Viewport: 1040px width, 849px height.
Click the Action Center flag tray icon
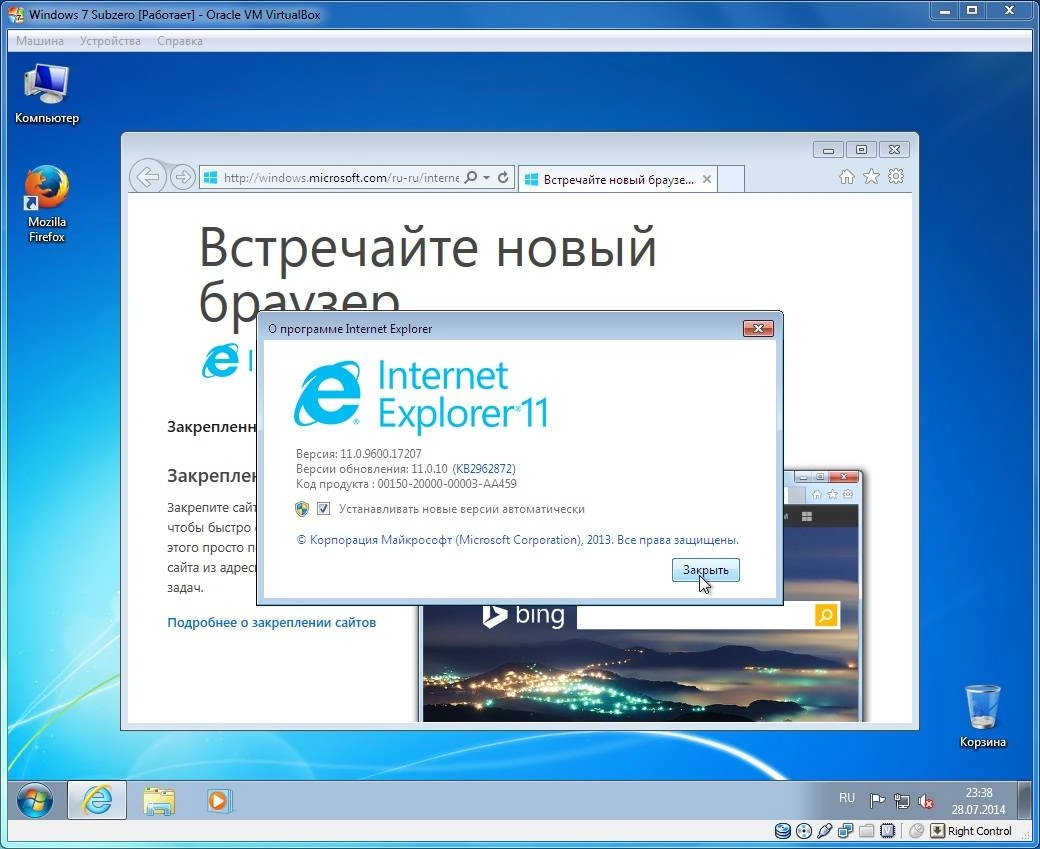pos(877,801)
